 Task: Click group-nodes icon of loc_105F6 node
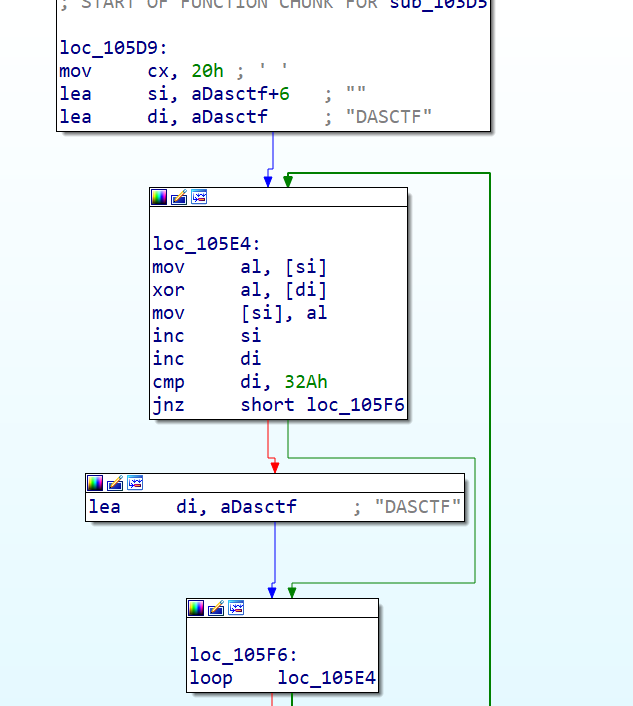tap(236, 608)
